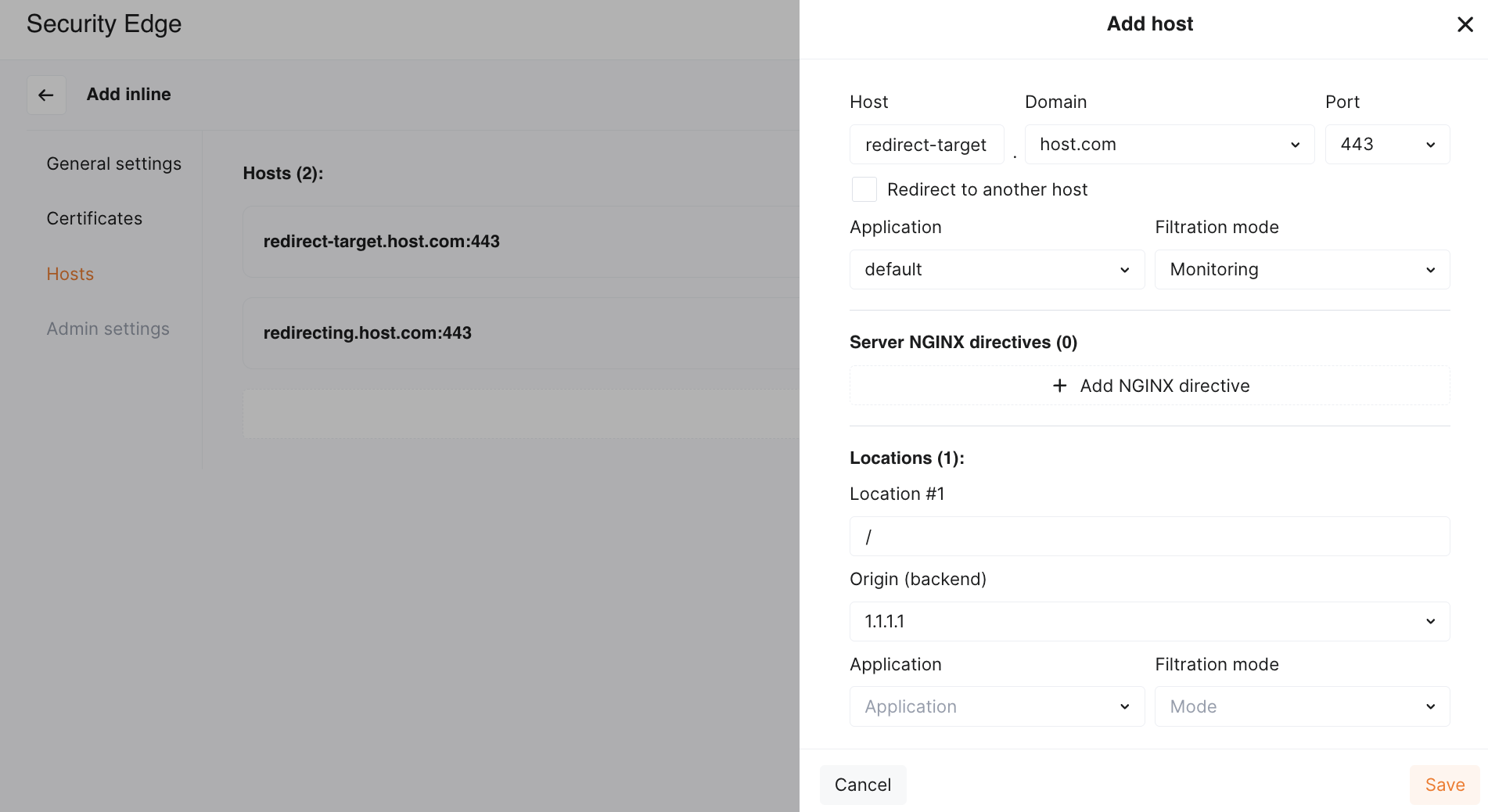Change the Monitoring filtration mode dropdown

1302,270
